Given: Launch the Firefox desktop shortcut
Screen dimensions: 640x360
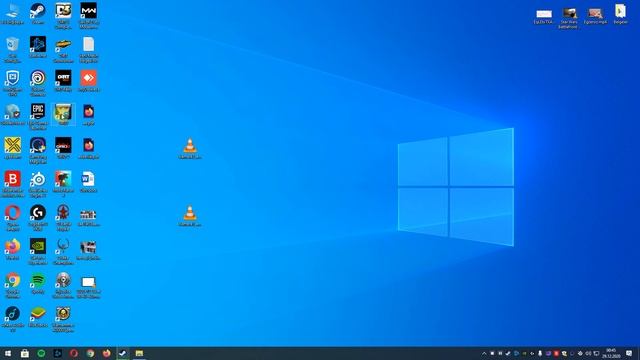Looking at the screenshot, I should [13, 249].
